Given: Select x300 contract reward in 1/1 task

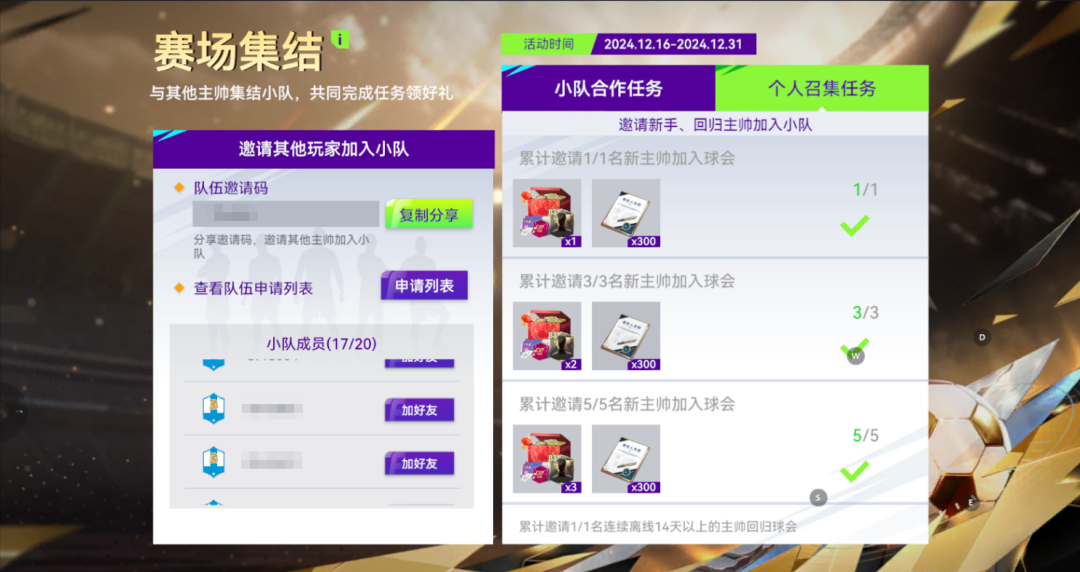Looking at the screenshot, I should pos(626,213).
